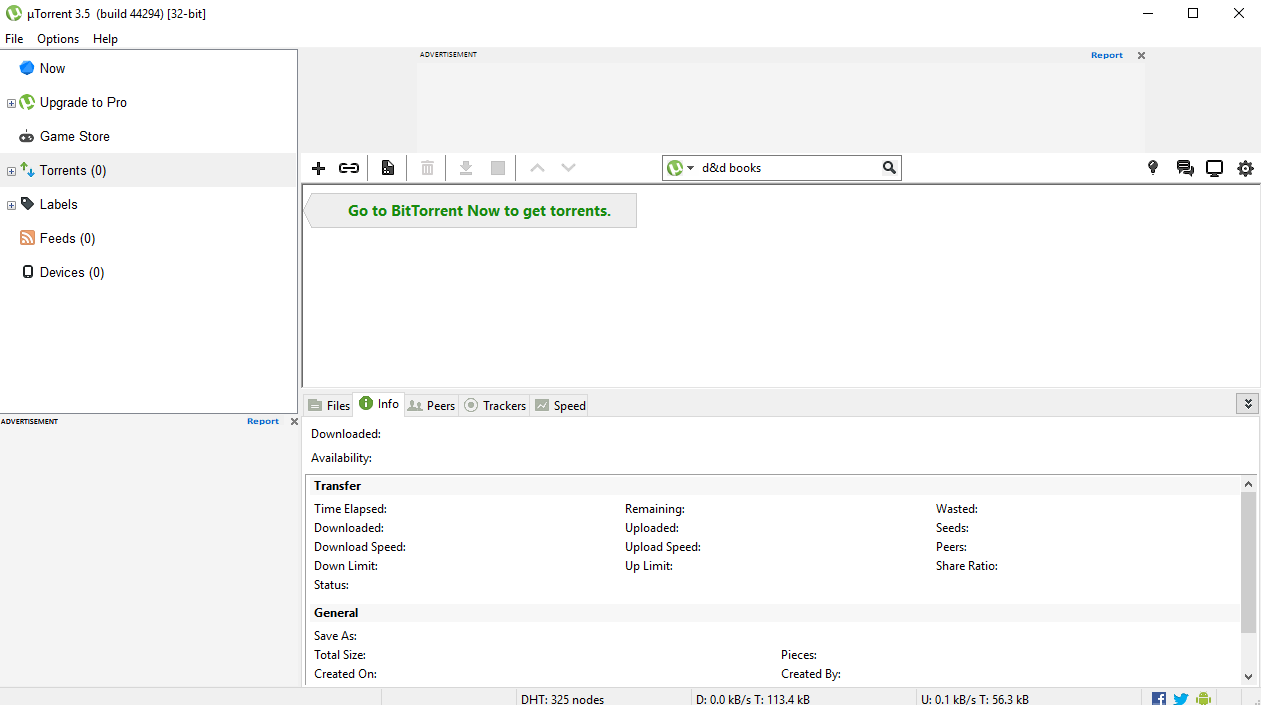Open the Help menu

click(x=105, y=39)
